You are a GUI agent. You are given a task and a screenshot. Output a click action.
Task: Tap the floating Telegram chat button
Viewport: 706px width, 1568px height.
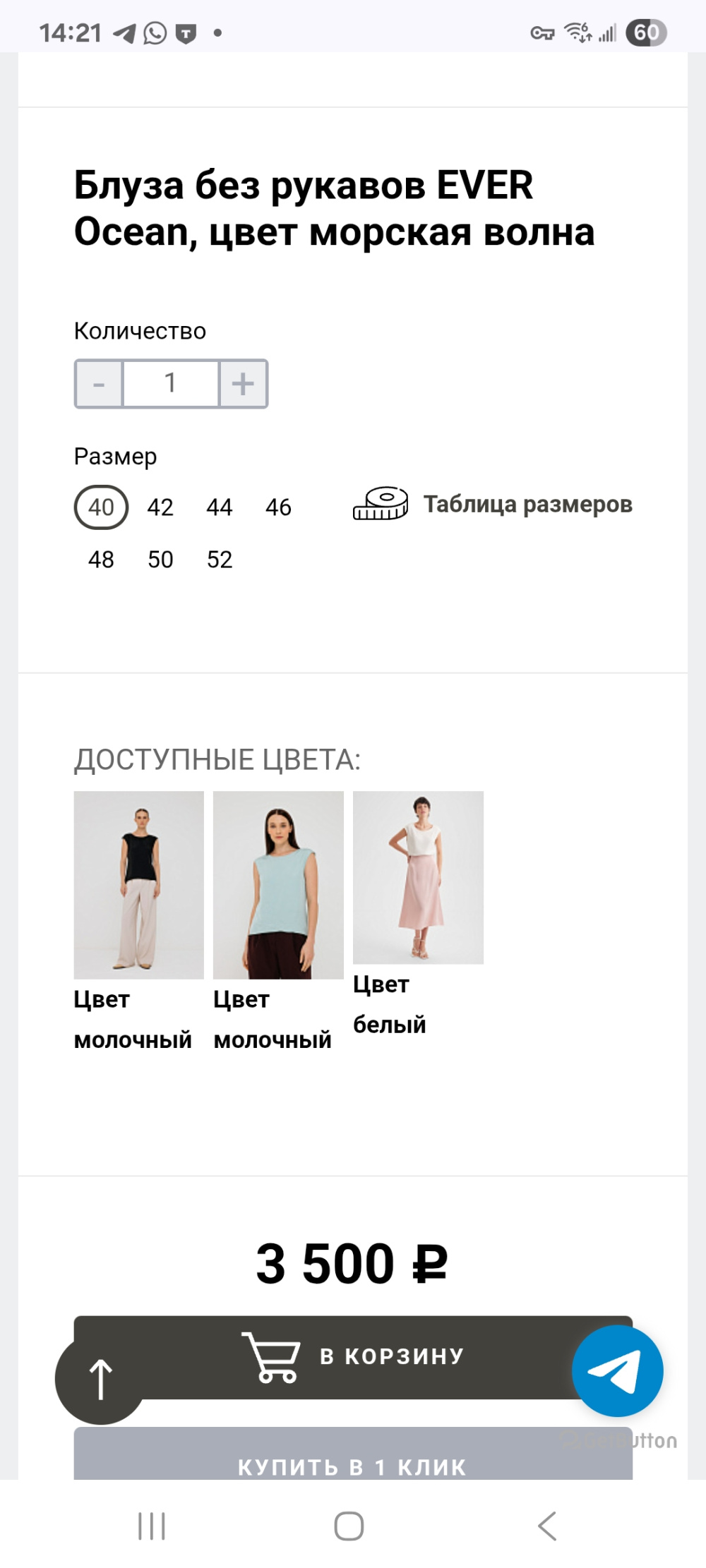(x=617, y=1370)
